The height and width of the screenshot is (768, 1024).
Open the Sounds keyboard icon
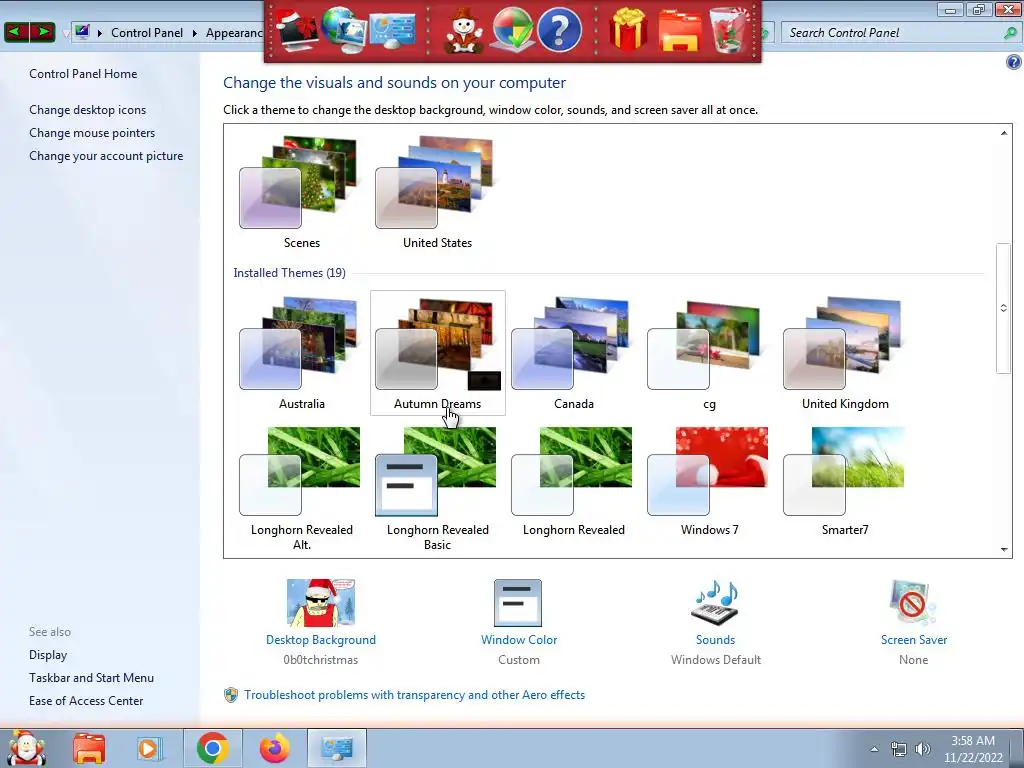(716, 602)
